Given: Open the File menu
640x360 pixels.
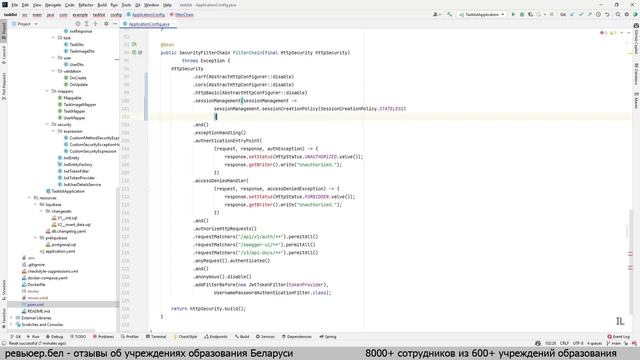Looking at the screenshot, I should point(15,5).
